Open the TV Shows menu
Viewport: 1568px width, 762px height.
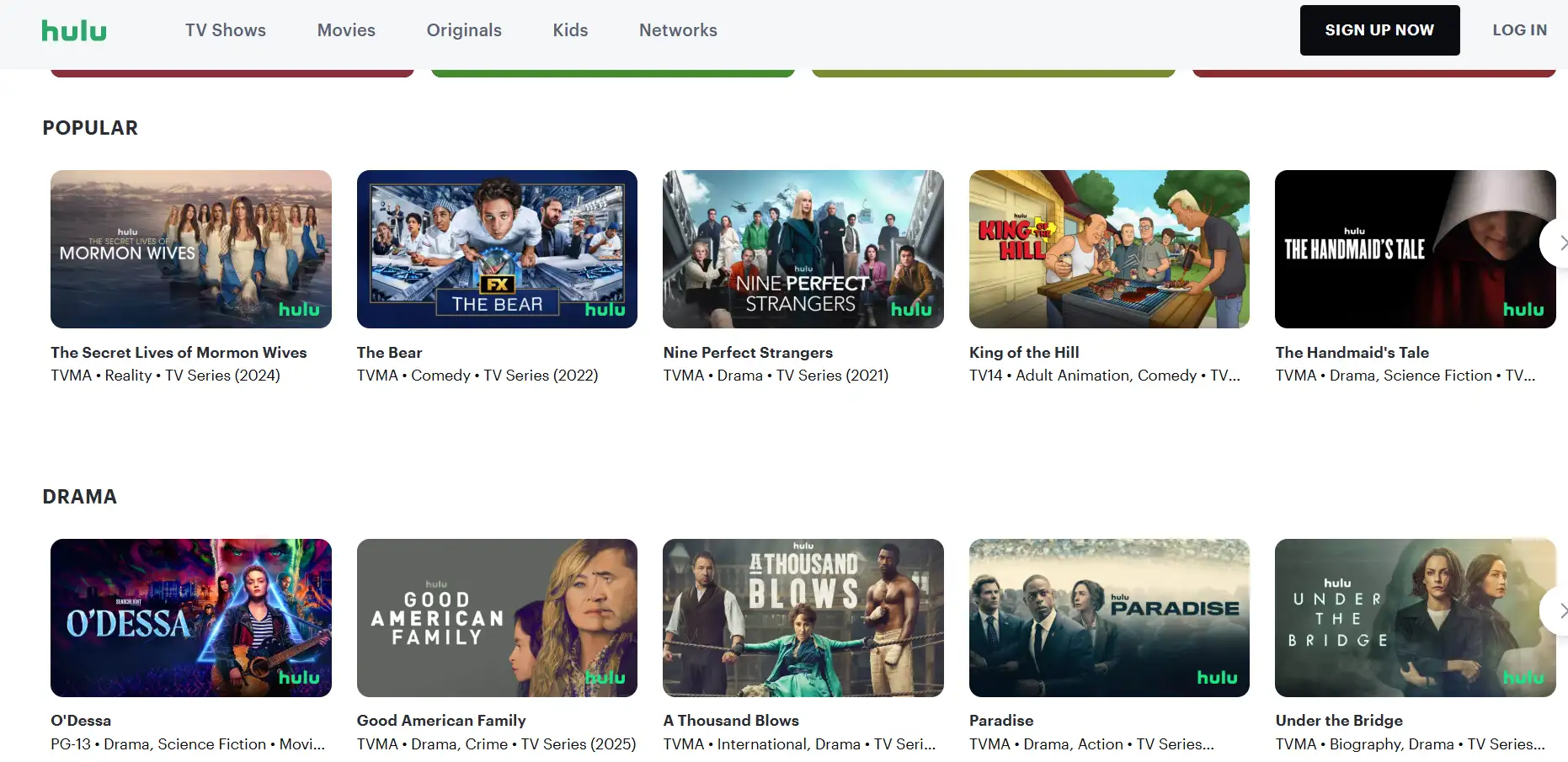[x=226, y=30]
